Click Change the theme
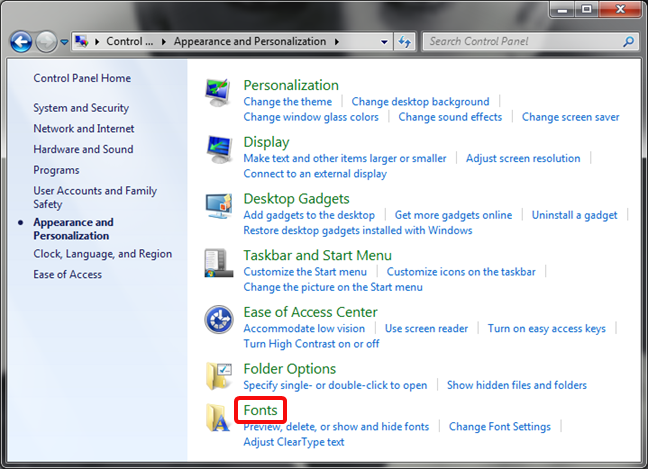This screenshot has width=648, height=469. point(288,102)
